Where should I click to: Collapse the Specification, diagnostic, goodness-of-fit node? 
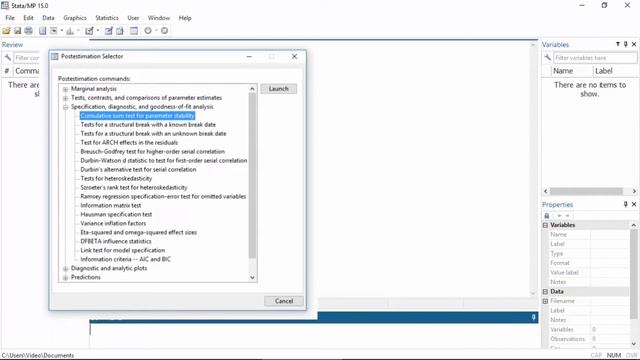(65, 107)
